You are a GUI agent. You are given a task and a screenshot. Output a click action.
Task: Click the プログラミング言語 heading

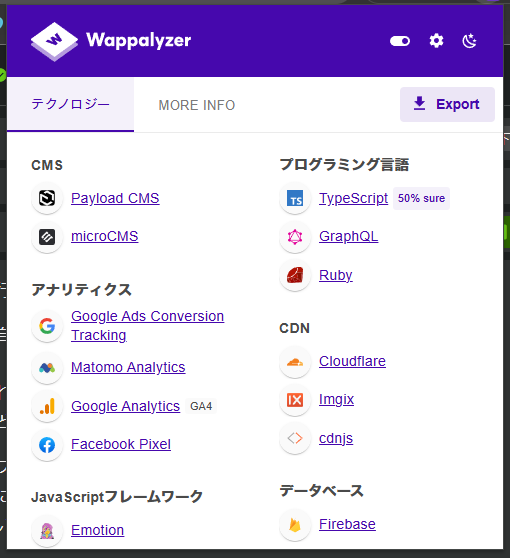point(344,165)
